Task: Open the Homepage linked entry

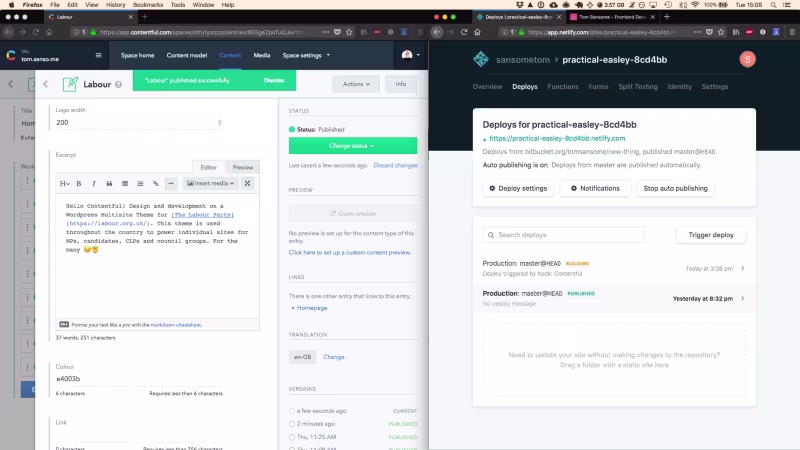Action: [x=312, y=308]
